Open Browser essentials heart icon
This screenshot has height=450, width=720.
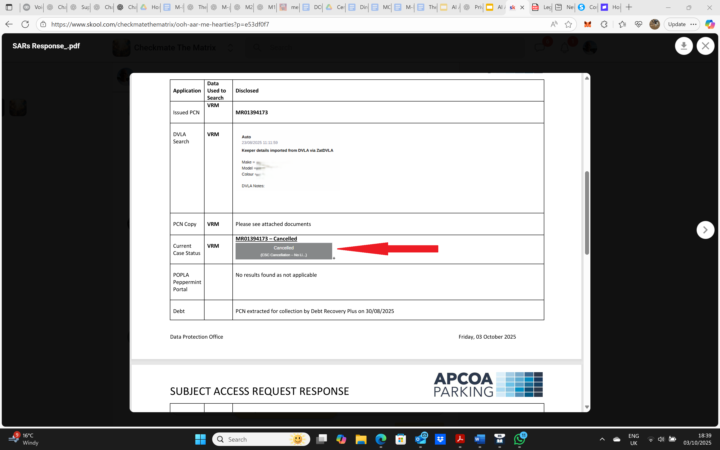click(638, 24)
